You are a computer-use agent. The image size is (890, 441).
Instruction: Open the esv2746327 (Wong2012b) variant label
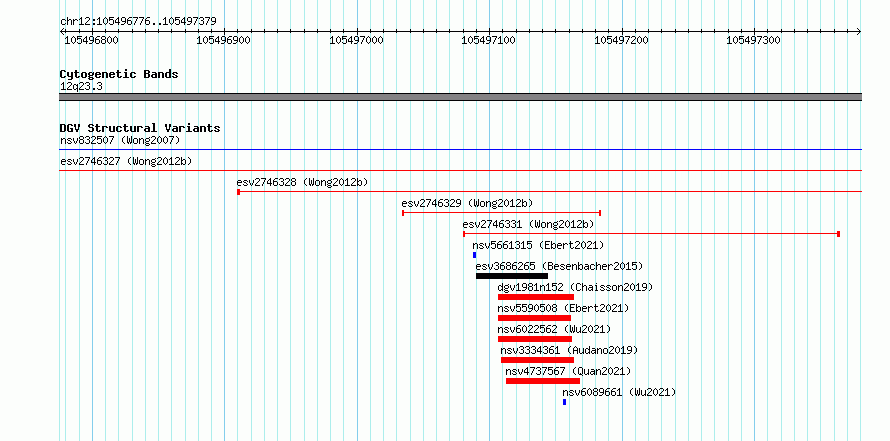[126, 161]
